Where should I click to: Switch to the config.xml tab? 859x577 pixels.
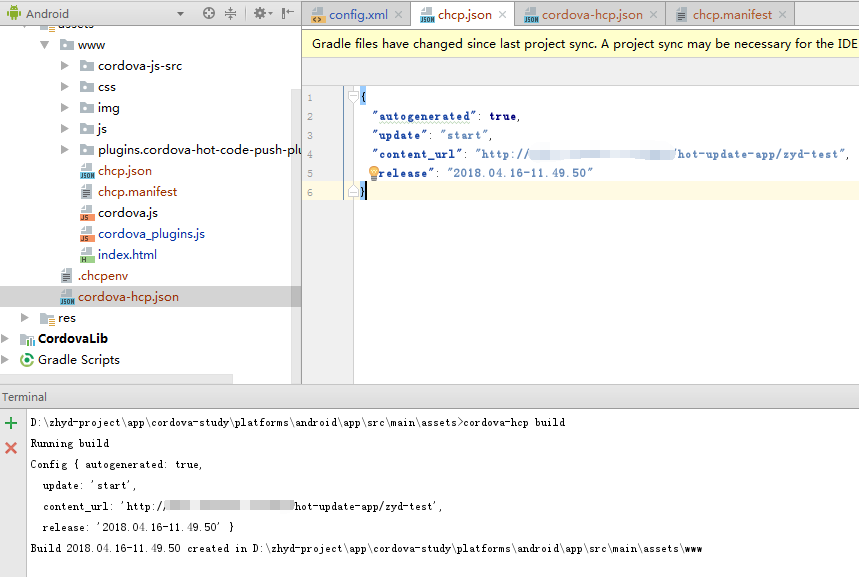[x=357, y=15]
